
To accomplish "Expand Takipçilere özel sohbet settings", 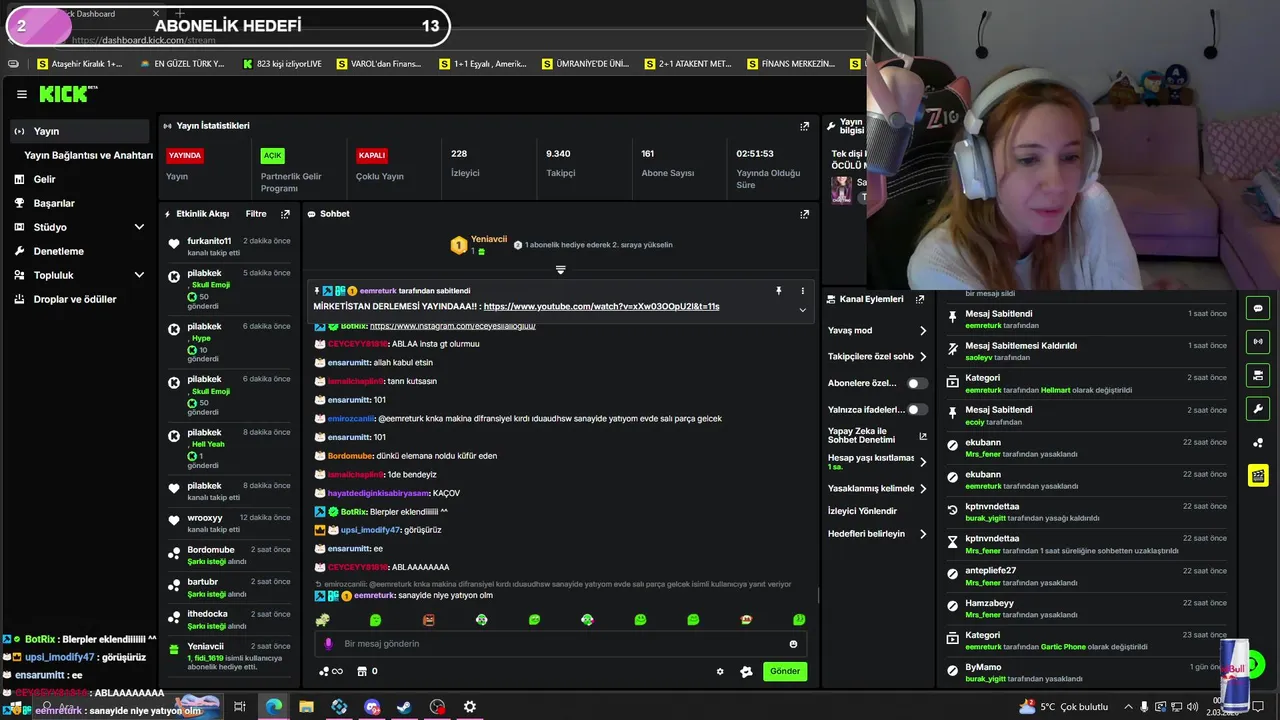I will pos(878,356).
